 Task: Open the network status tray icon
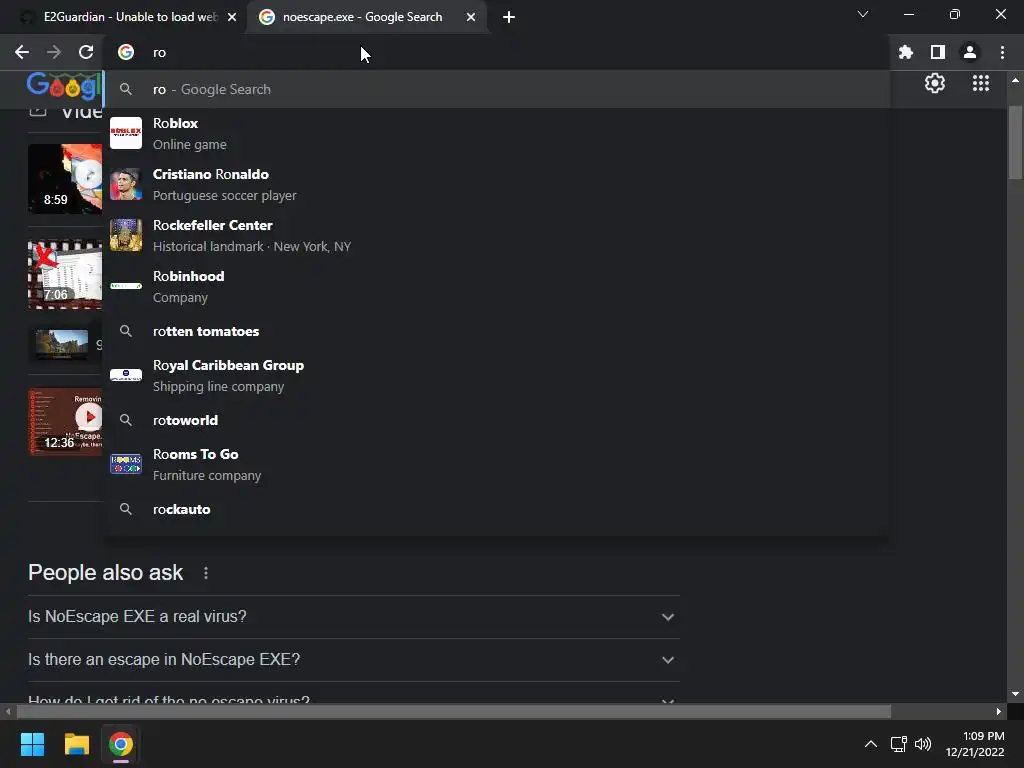898,744
